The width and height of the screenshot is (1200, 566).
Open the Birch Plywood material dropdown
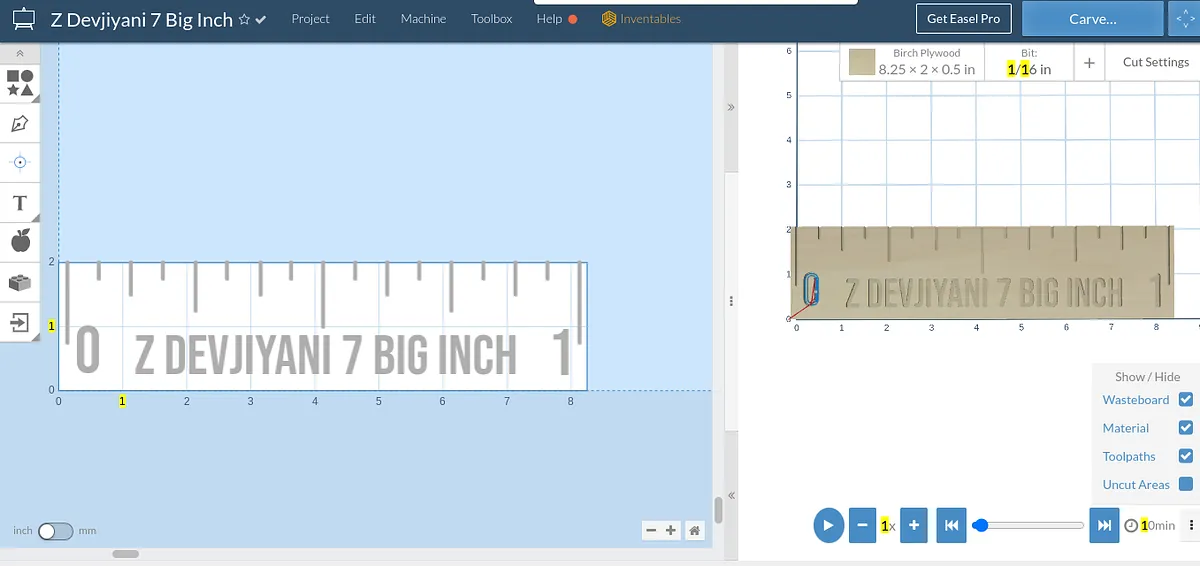(911, 62)
